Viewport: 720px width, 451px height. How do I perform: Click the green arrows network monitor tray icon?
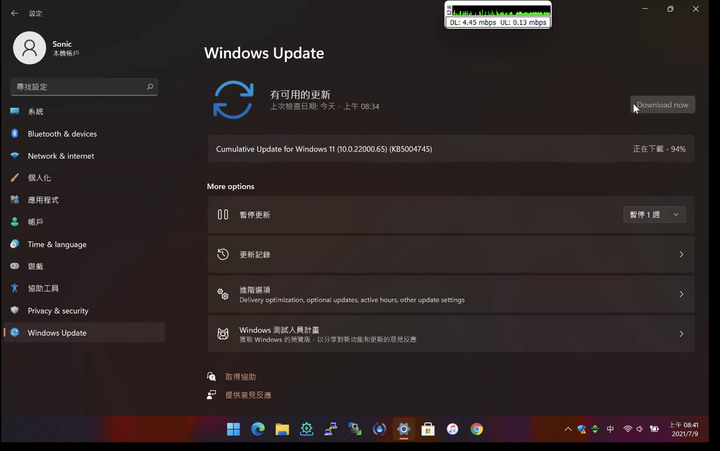click(x=595, y=429)
